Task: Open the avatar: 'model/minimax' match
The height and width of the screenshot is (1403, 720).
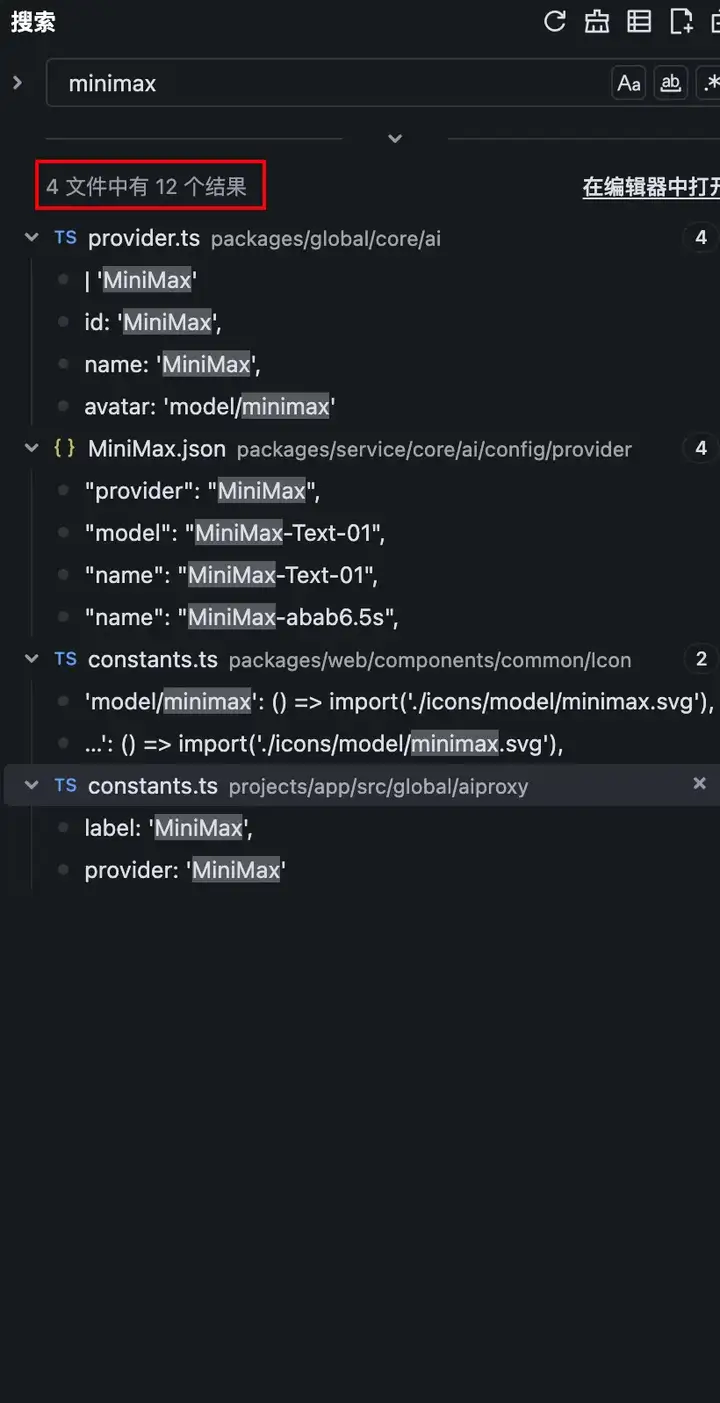Action: (x=209, y=406)
